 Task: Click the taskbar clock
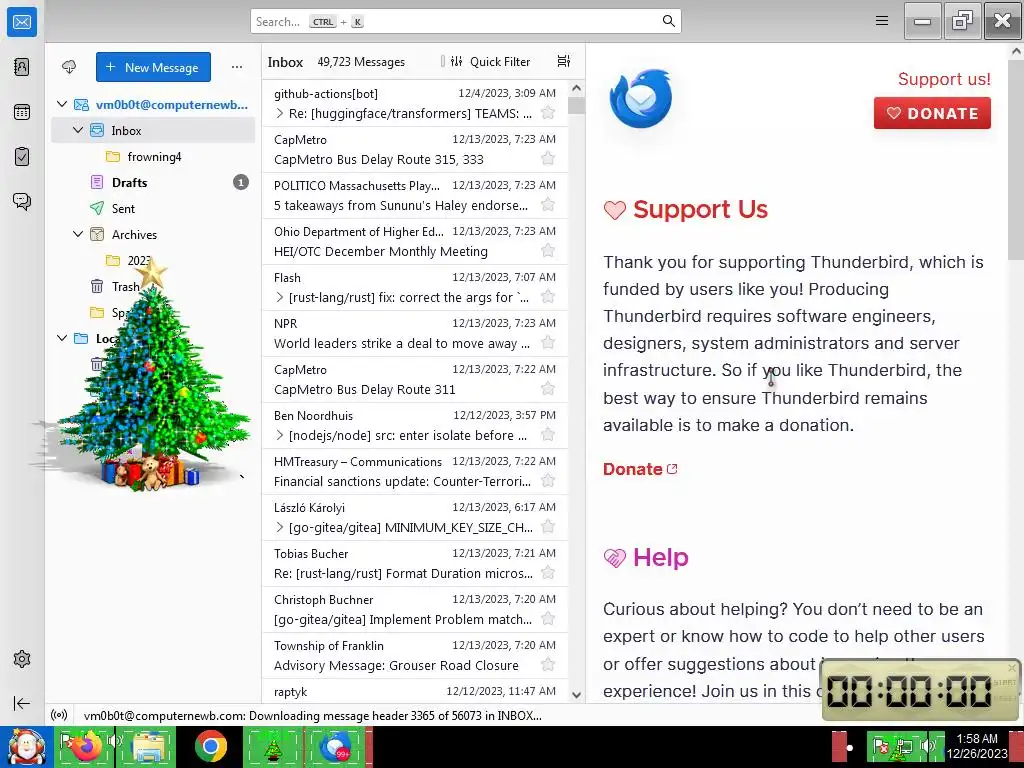pos(977,746)
